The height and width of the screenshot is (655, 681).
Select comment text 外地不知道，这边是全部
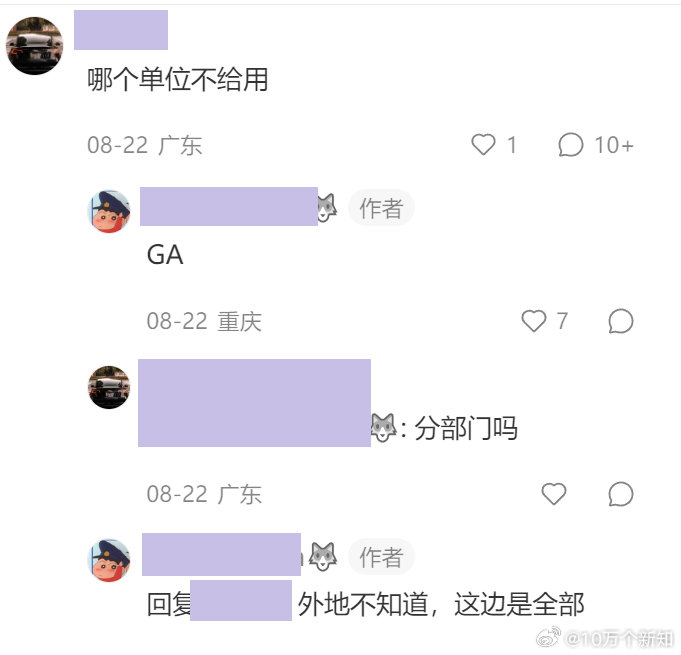coord(441,604)
